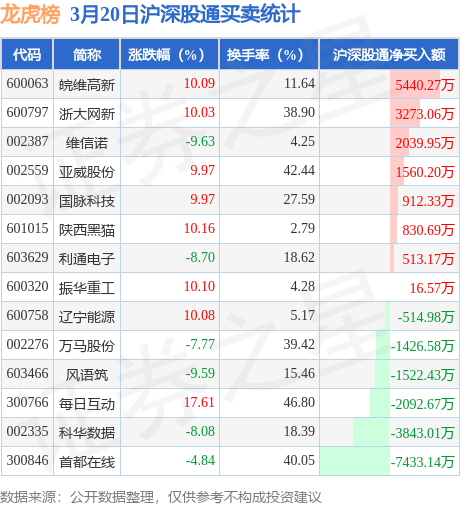Screen dimensions: 460x506
Task: Click the 维信诺 row name
Action: 87,143
